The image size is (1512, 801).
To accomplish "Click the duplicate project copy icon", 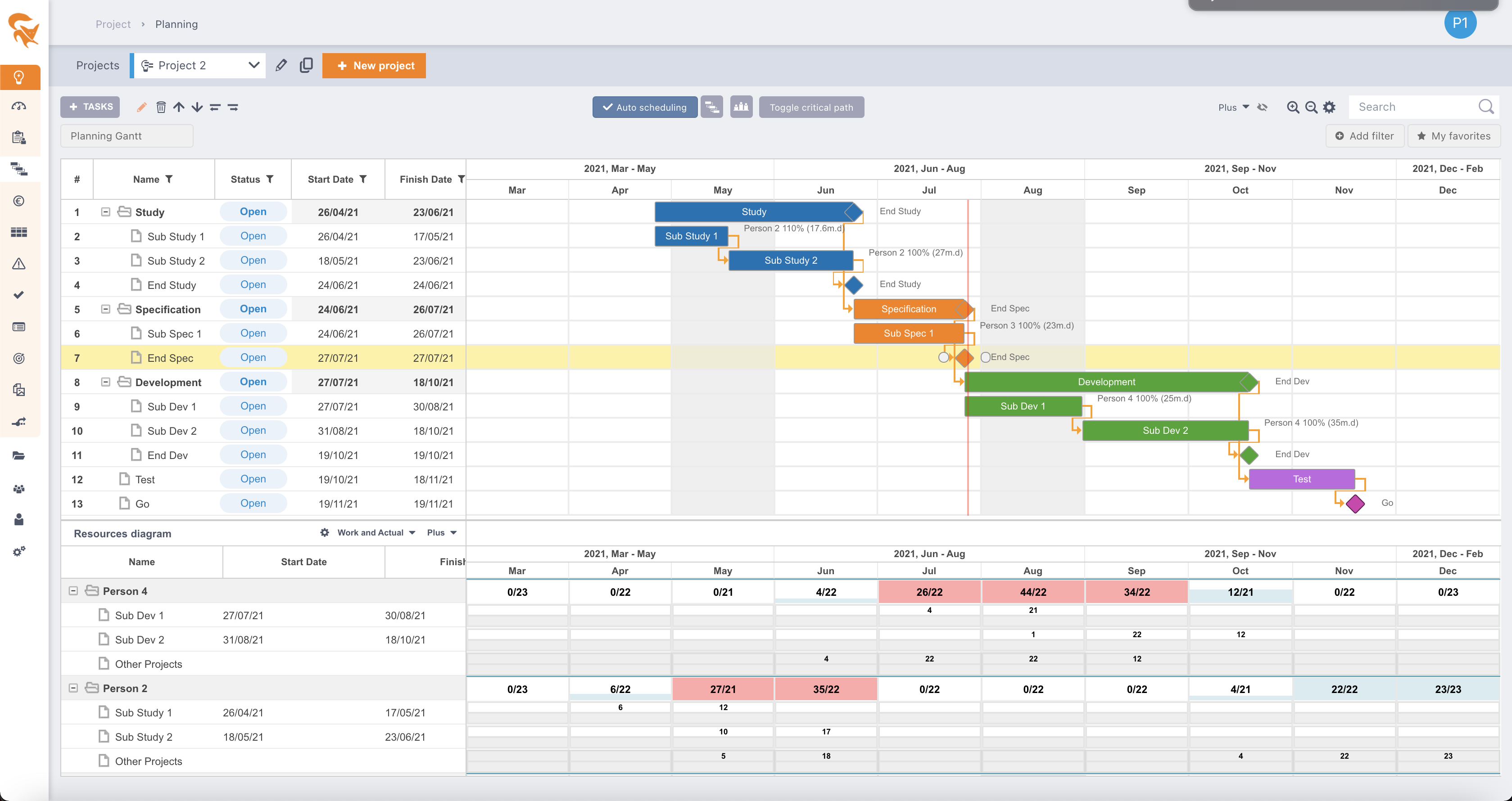I will [x=306, y=65].
